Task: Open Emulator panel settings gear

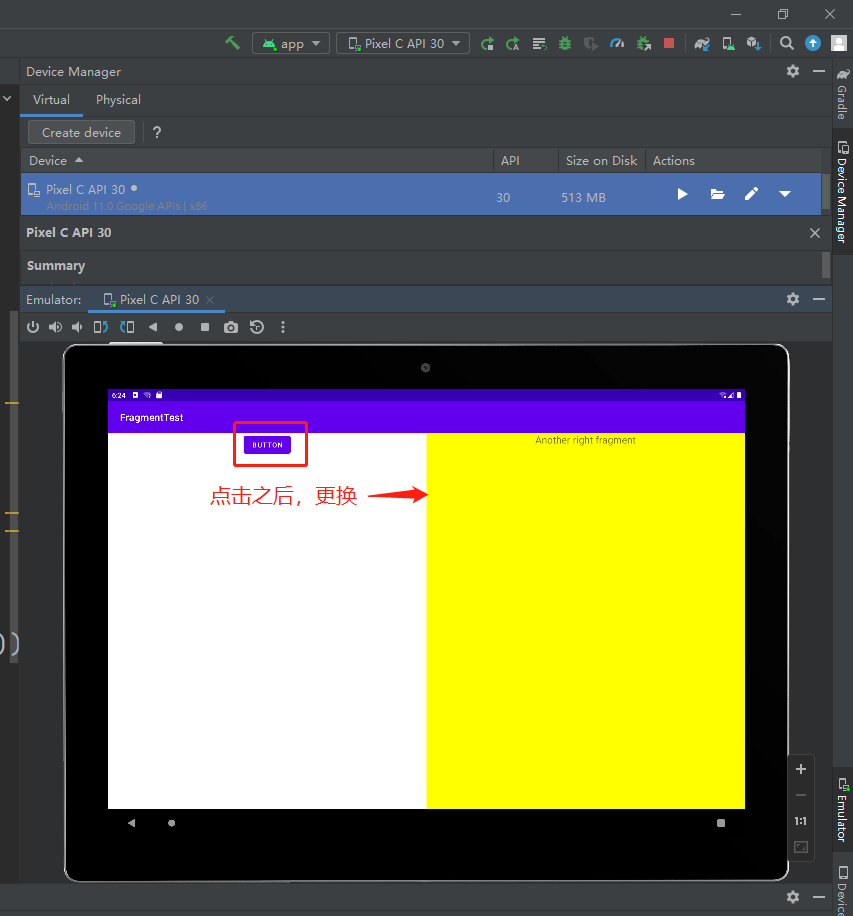Action: pyautogui.click(x=793, y=299)
